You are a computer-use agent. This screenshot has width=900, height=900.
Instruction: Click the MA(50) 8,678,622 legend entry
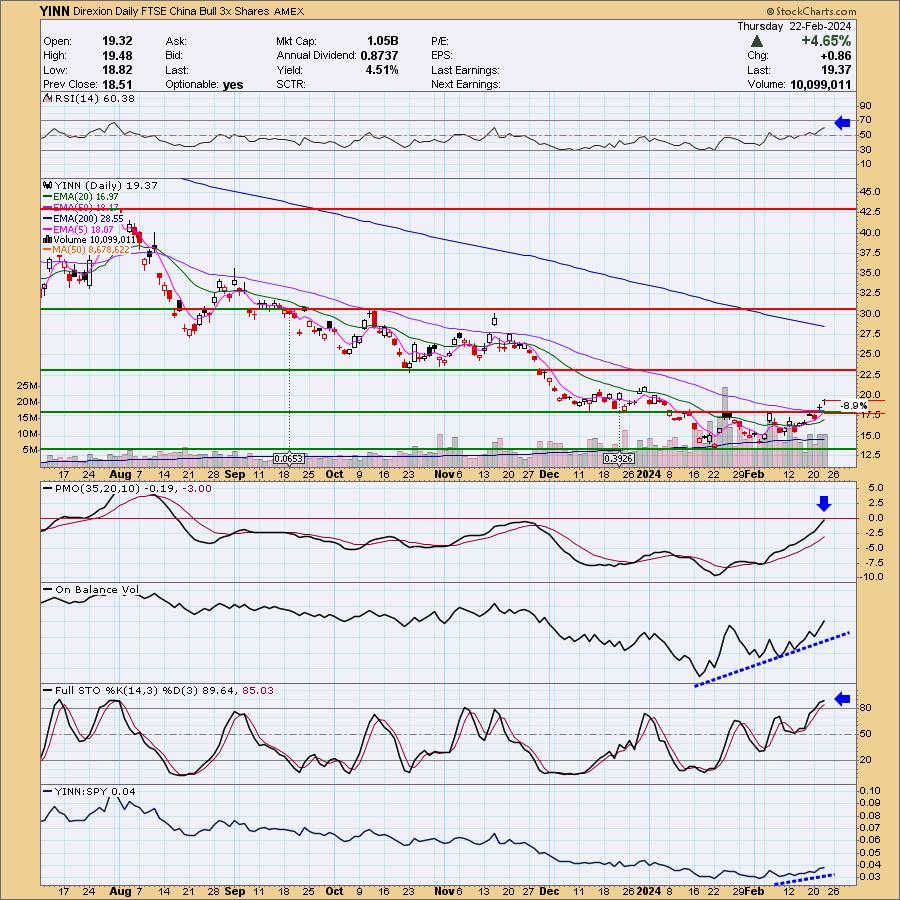tap(91, 250)
